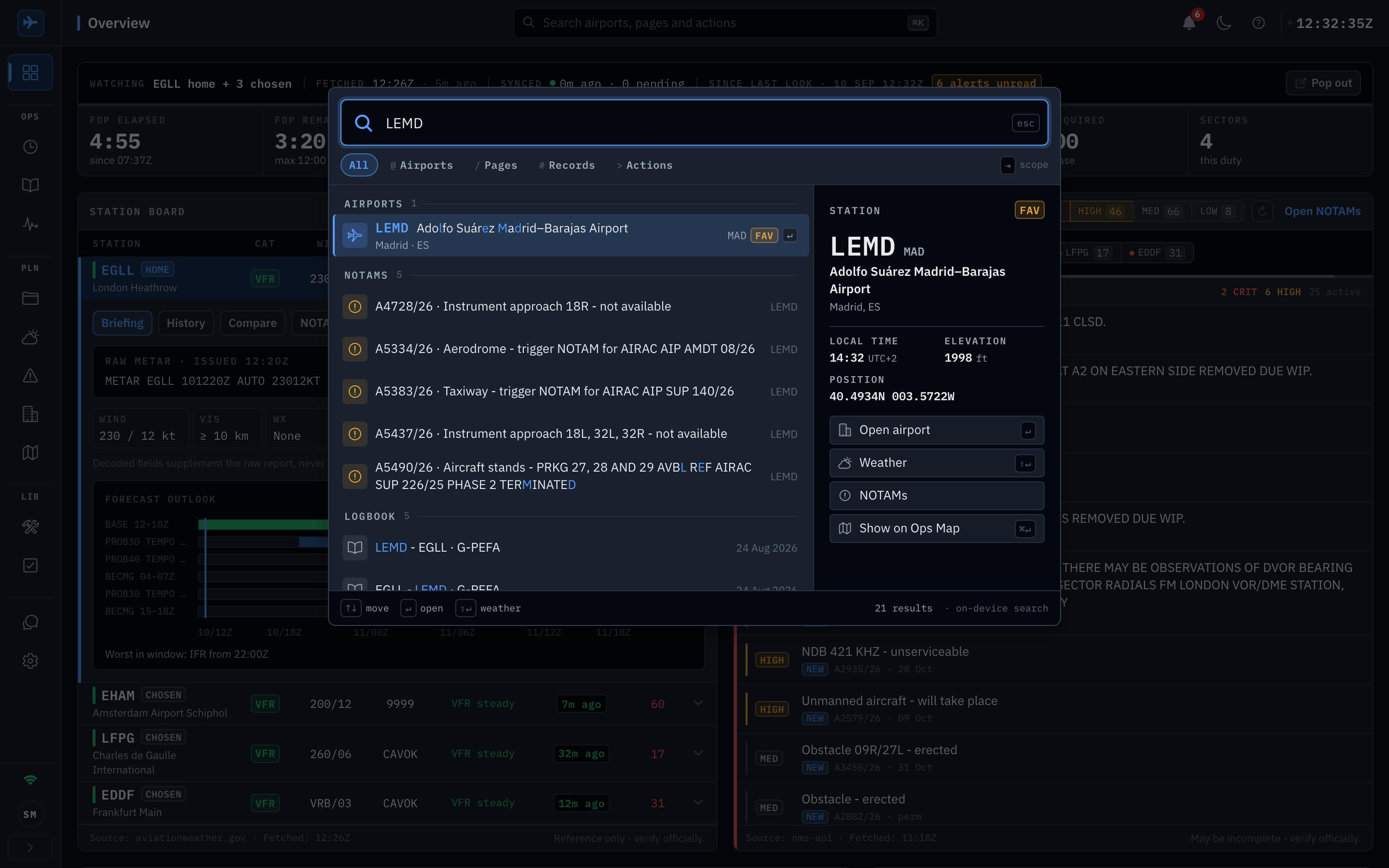Select the All filter tab

[x=359, y=165]
